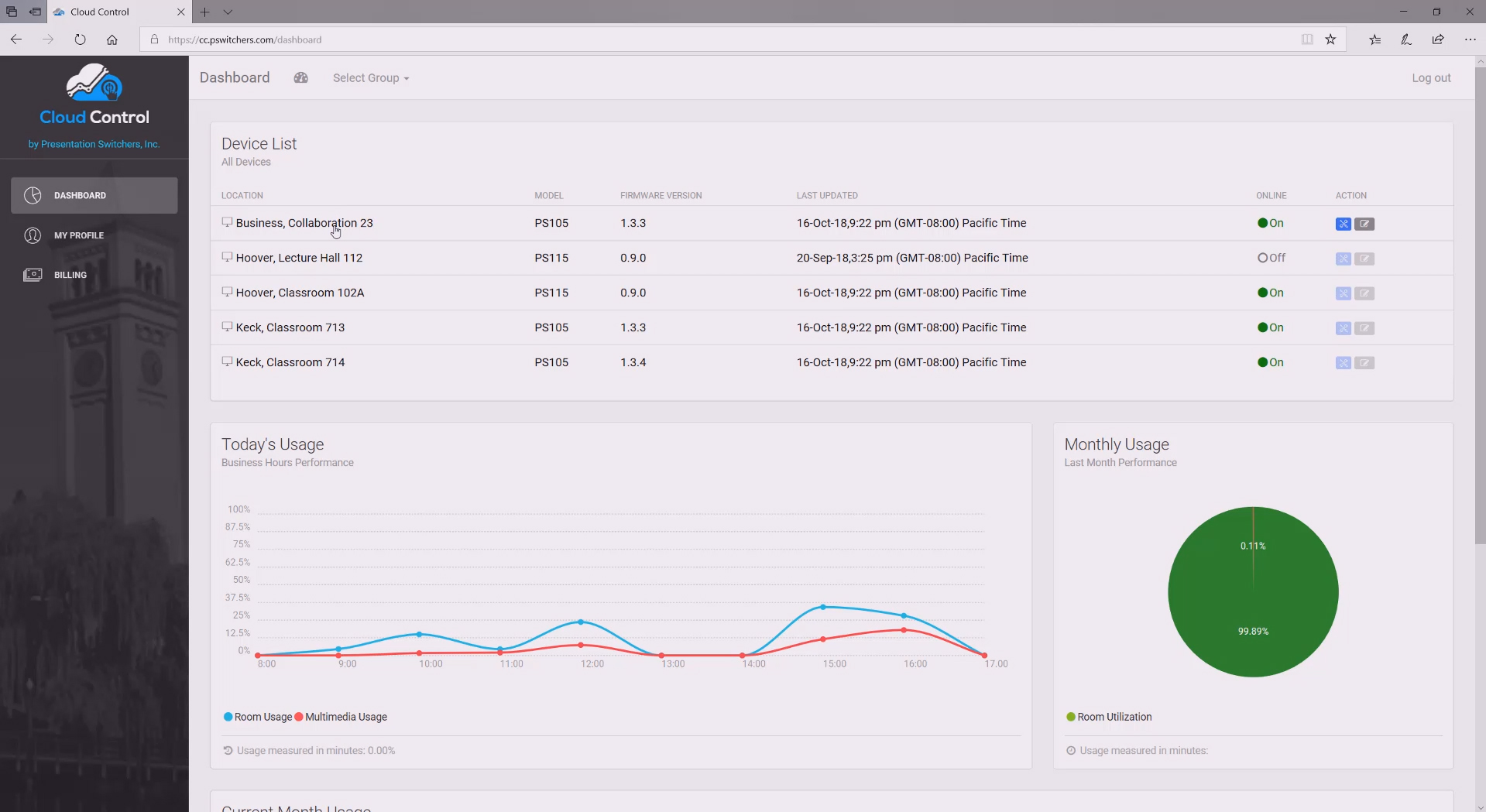Click the On status for Classroom 714
1486x812 pixels.
pyautogui.click(x=1271, y=362)
